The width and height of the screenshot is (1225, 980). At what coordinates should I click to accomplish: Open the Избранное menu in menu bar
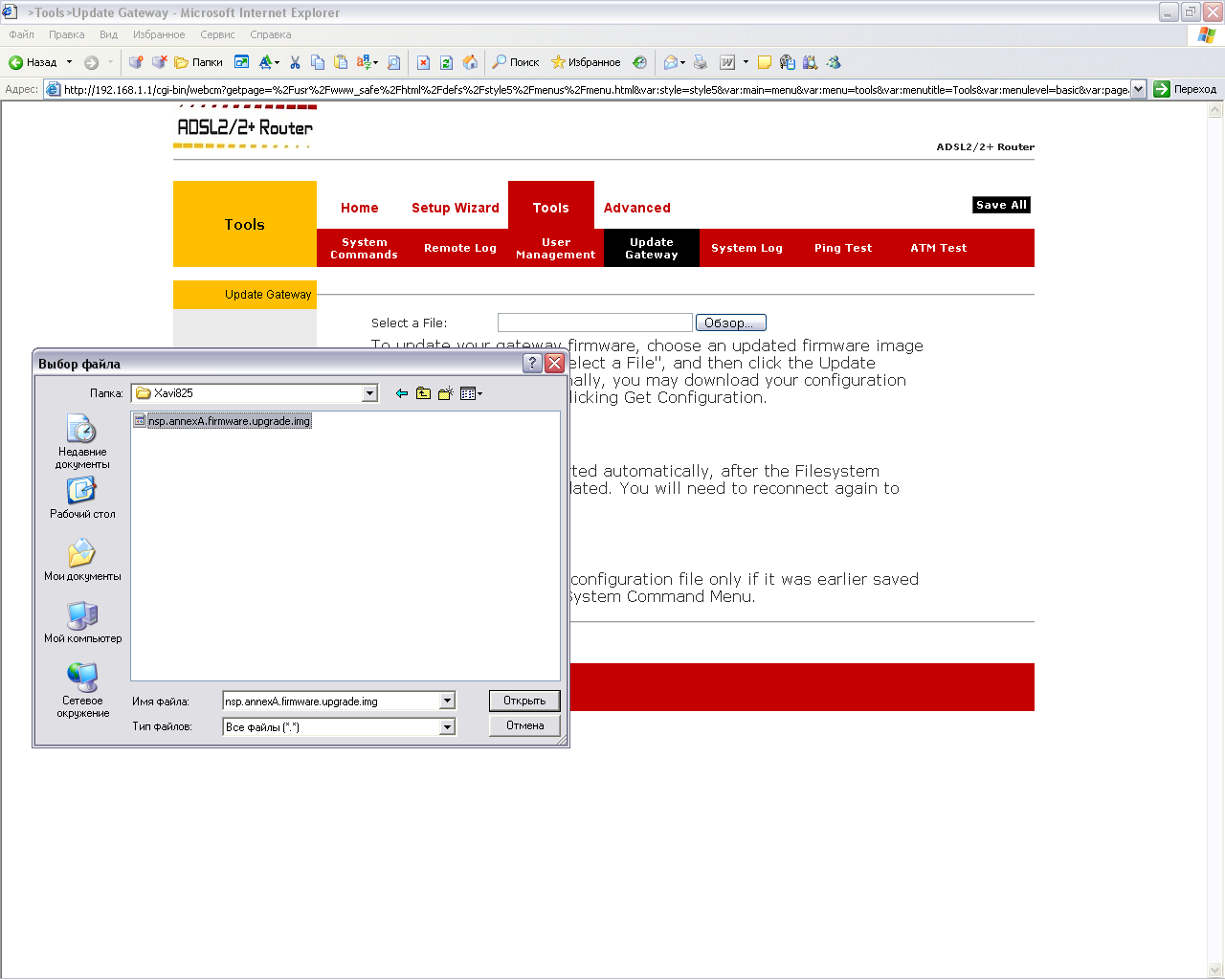(x=159, y=34)
